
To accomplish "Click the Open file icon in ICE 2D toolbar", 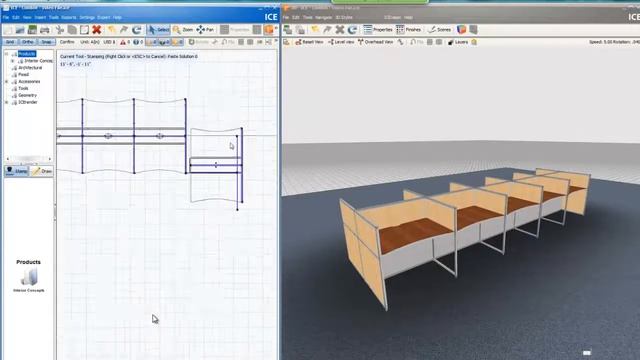I will click(x=20, y=30).
